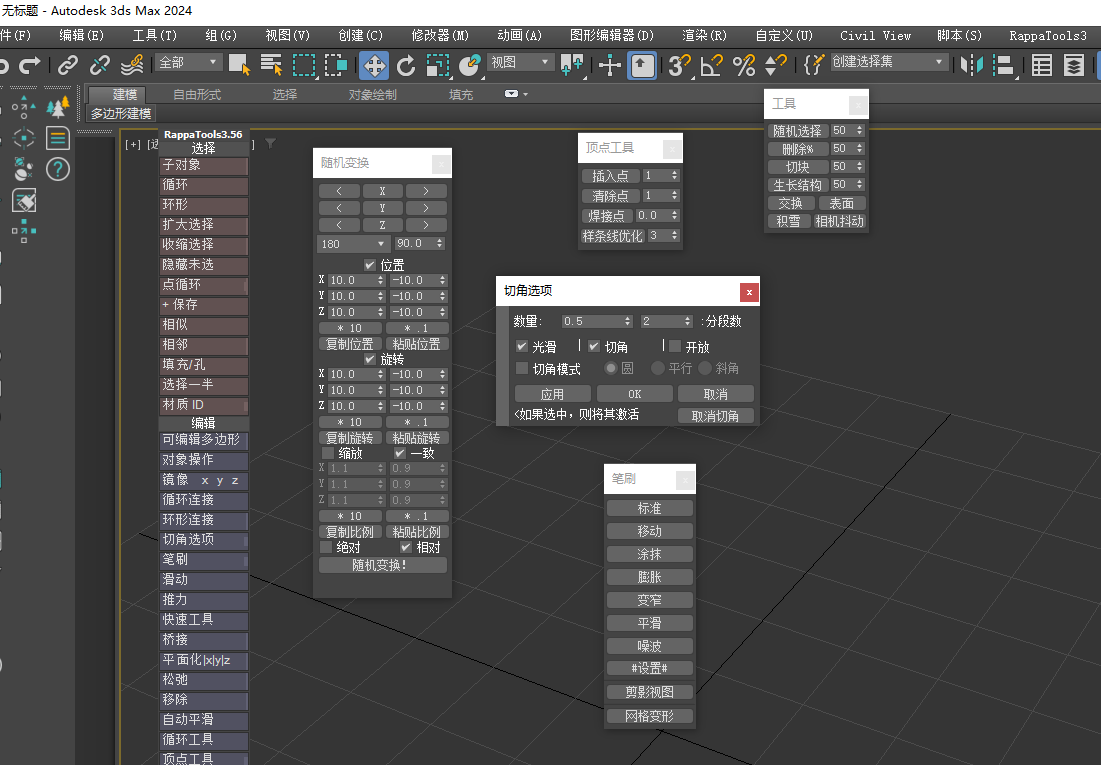Click spinner arrows beside 90.0 value
Image resolution: width=1101 pixels, height=765 pixels.
coord(440,243)
